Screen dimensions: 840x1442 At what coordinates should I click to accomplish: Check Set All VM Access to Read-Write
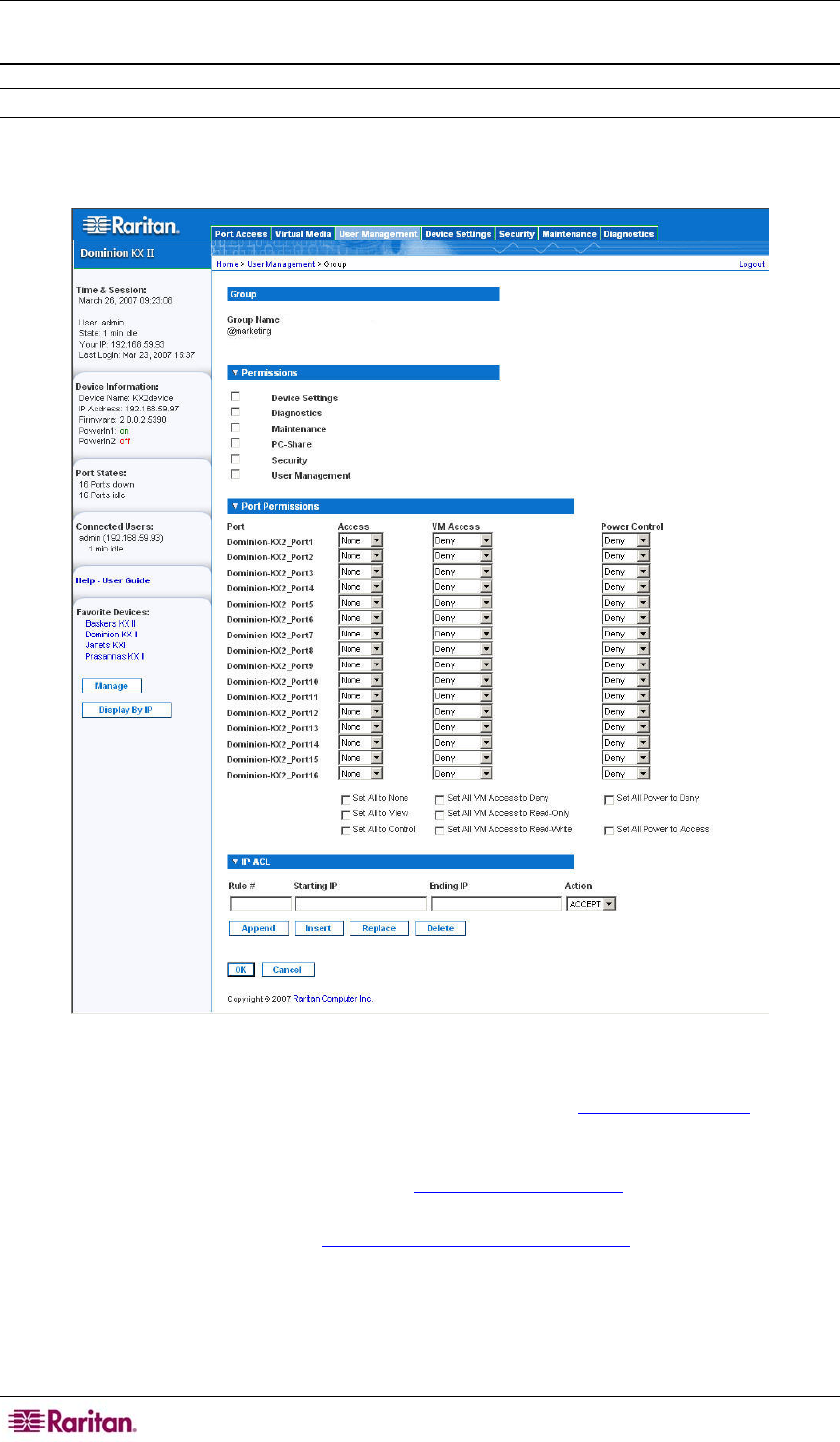(440, 831)
